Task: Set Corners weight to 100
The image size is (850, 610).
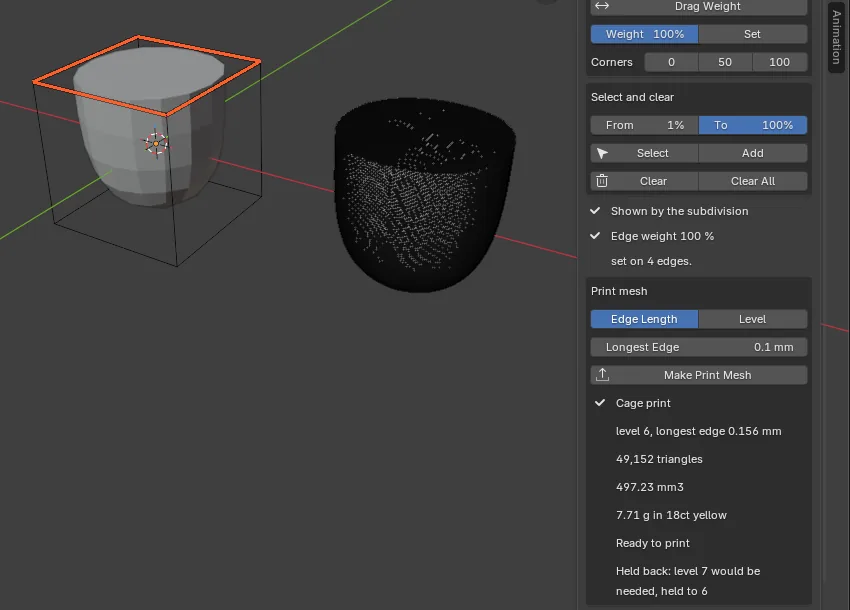Action: (780, 62)
